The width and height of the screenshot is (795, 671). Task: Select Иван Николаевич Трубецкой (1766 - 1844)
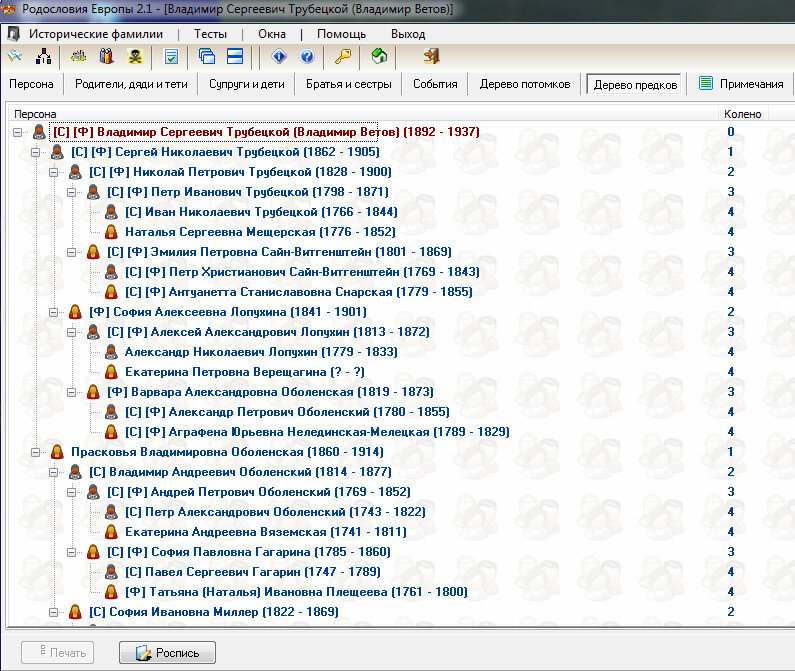[261, 212]
